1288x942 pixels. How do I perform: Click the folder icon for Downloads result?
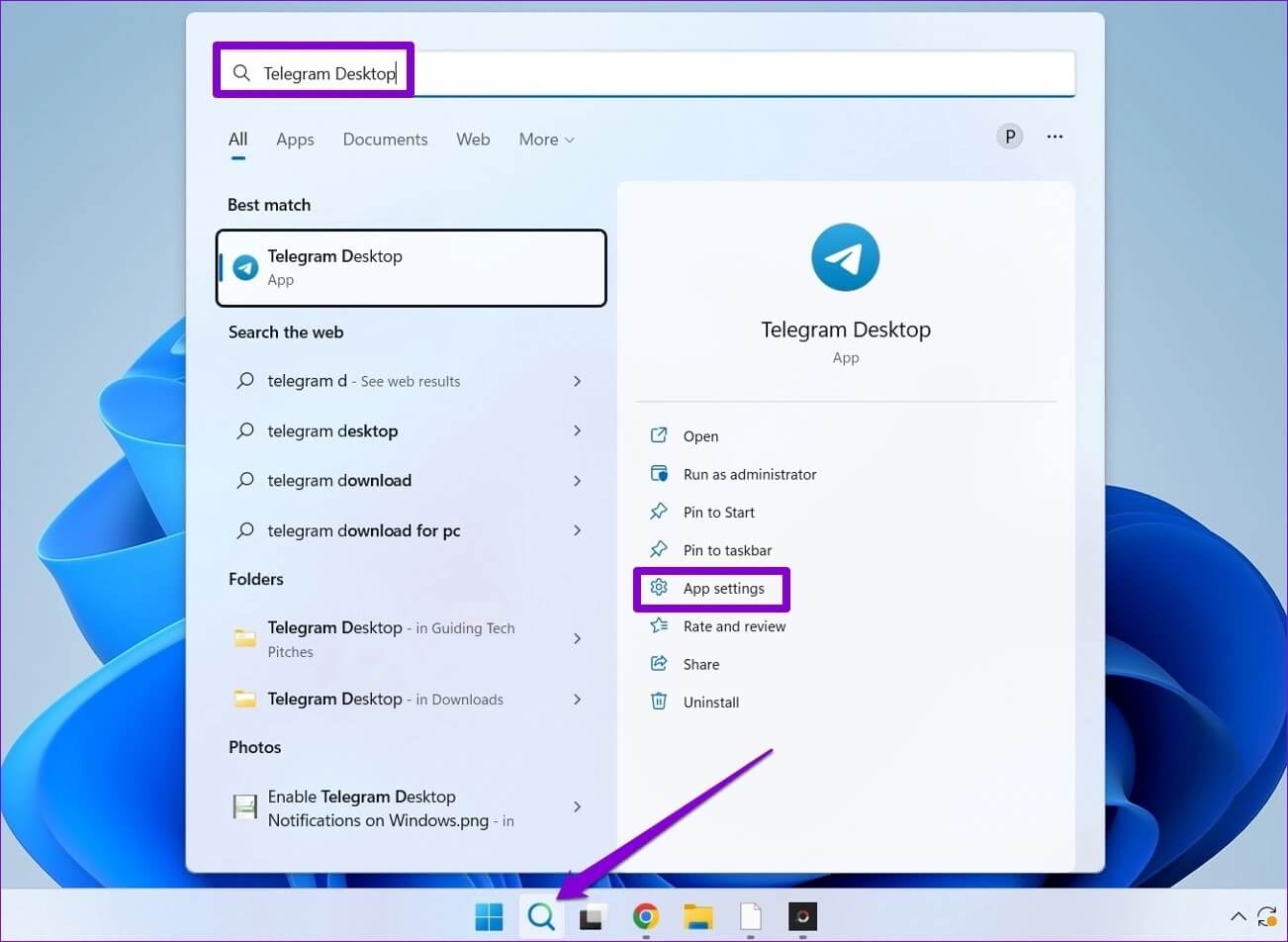[x=245, y=700]
